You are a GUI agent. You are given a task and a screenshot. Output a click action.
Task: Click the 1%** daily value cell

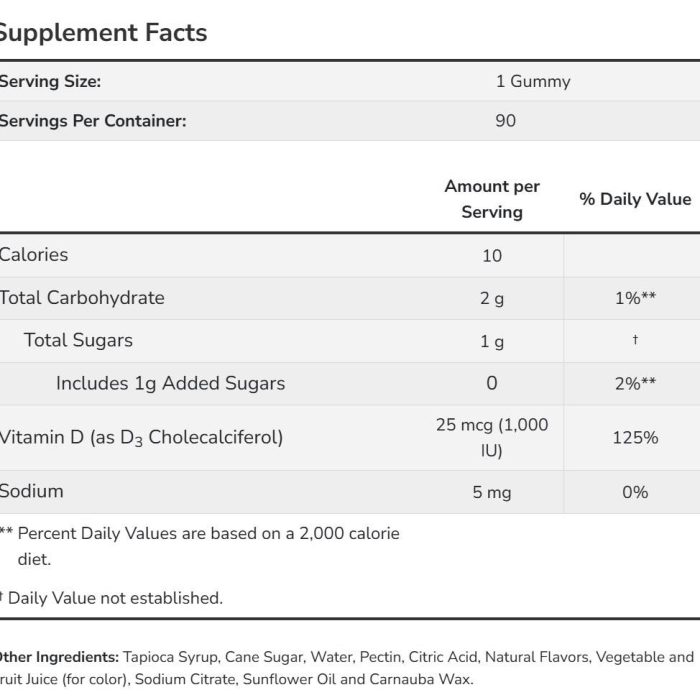pos(635,298)
